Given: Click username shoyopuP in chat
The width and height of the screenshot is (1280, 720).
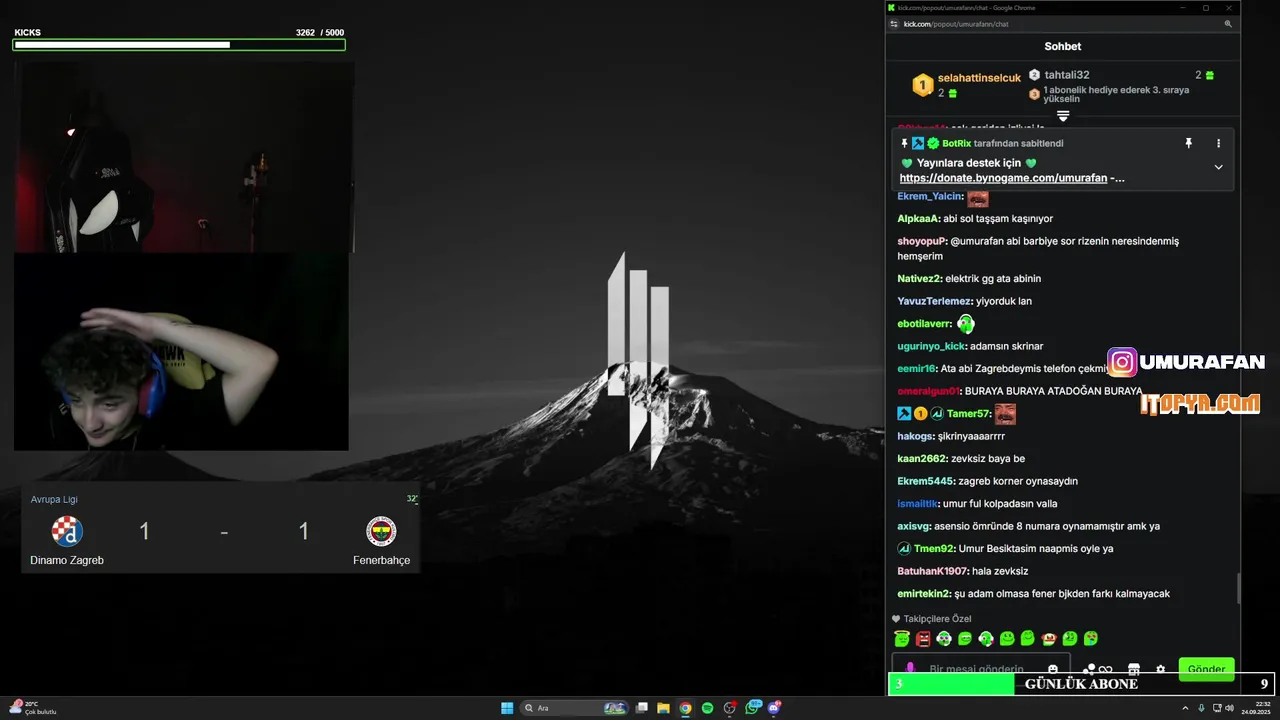Looking at the screenshot, I should (921, 241).
